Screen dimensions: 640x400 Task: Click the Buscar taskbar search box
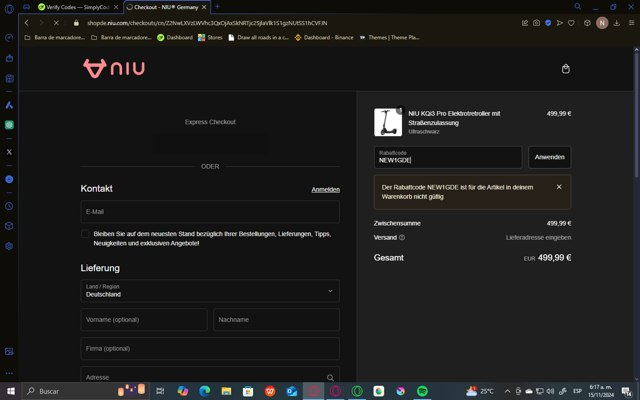coord(85,391)
